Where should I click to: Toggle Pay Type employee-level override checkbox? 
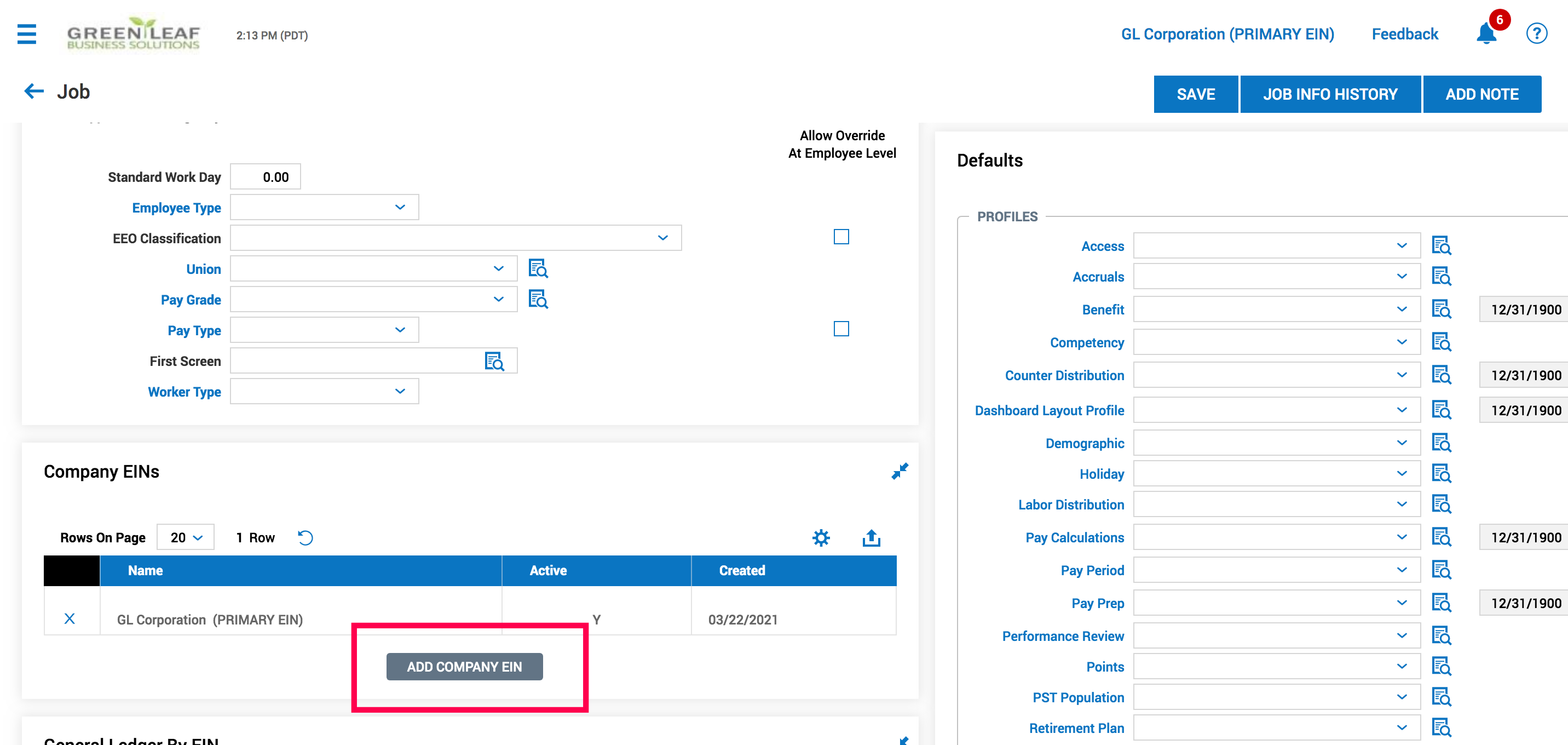[x=840, y=329]
